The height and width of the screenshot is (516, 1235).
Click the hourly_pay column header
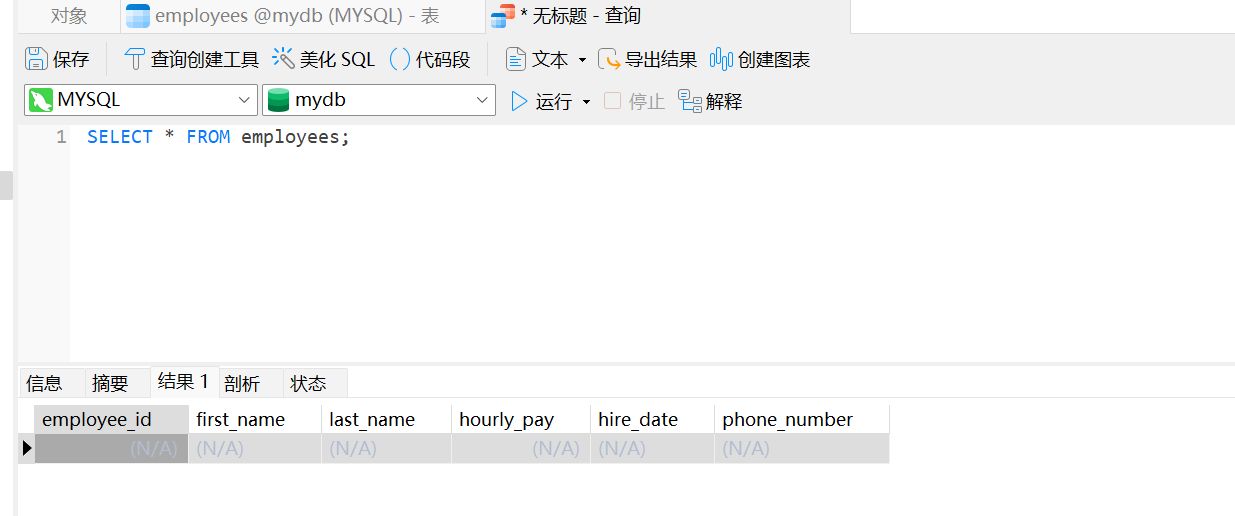(506, 420)
